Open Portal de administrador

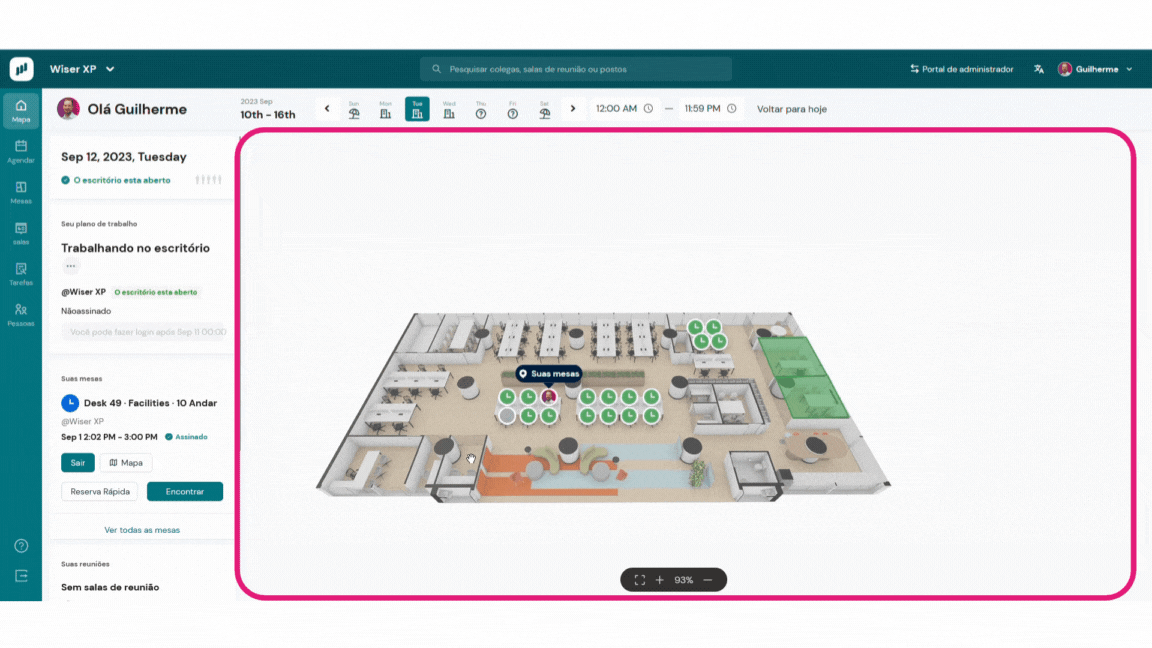pos(962,69)
